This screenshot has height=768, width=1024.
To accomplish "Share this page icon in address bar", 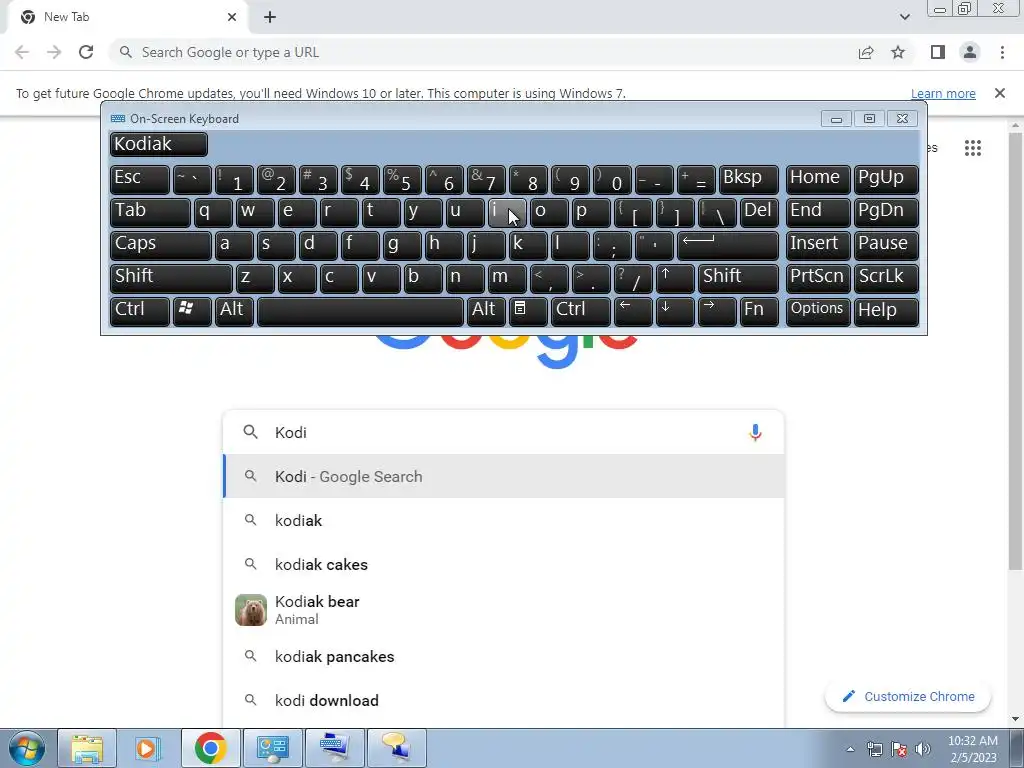I will [866, 52].
